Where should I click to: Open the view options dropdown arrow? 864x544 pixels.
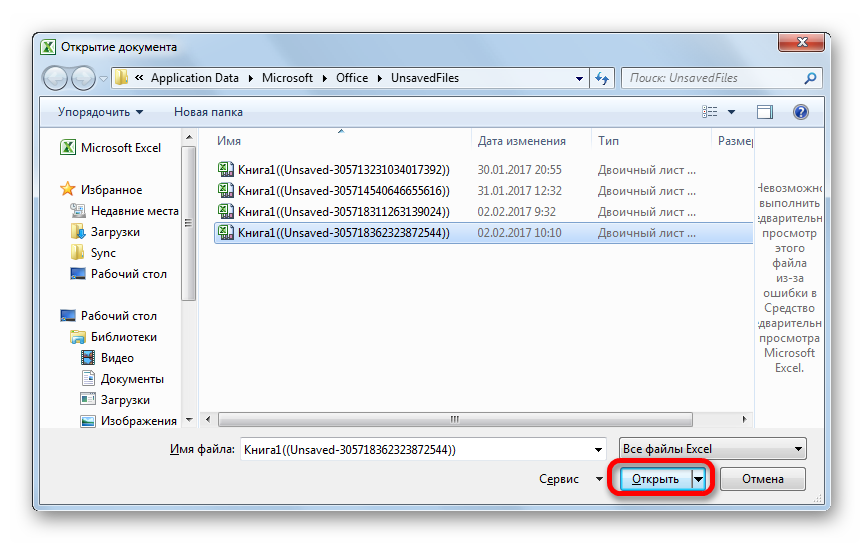pyautogui.click(x=732, y=112)
